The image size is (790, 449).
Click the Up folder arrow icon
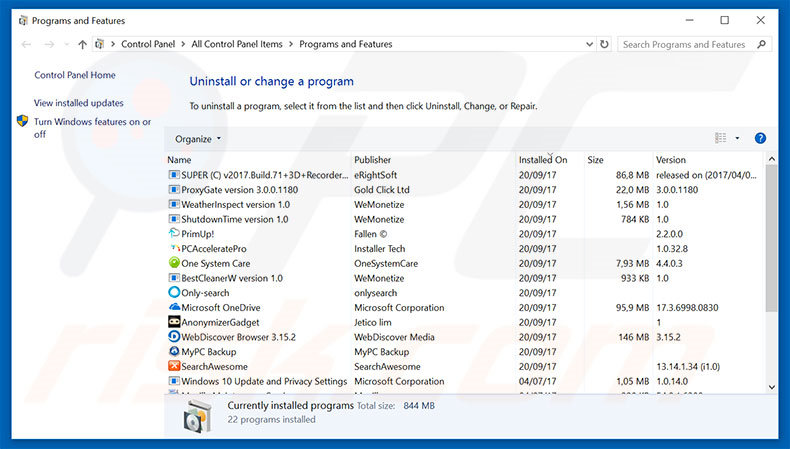(82, 45)
